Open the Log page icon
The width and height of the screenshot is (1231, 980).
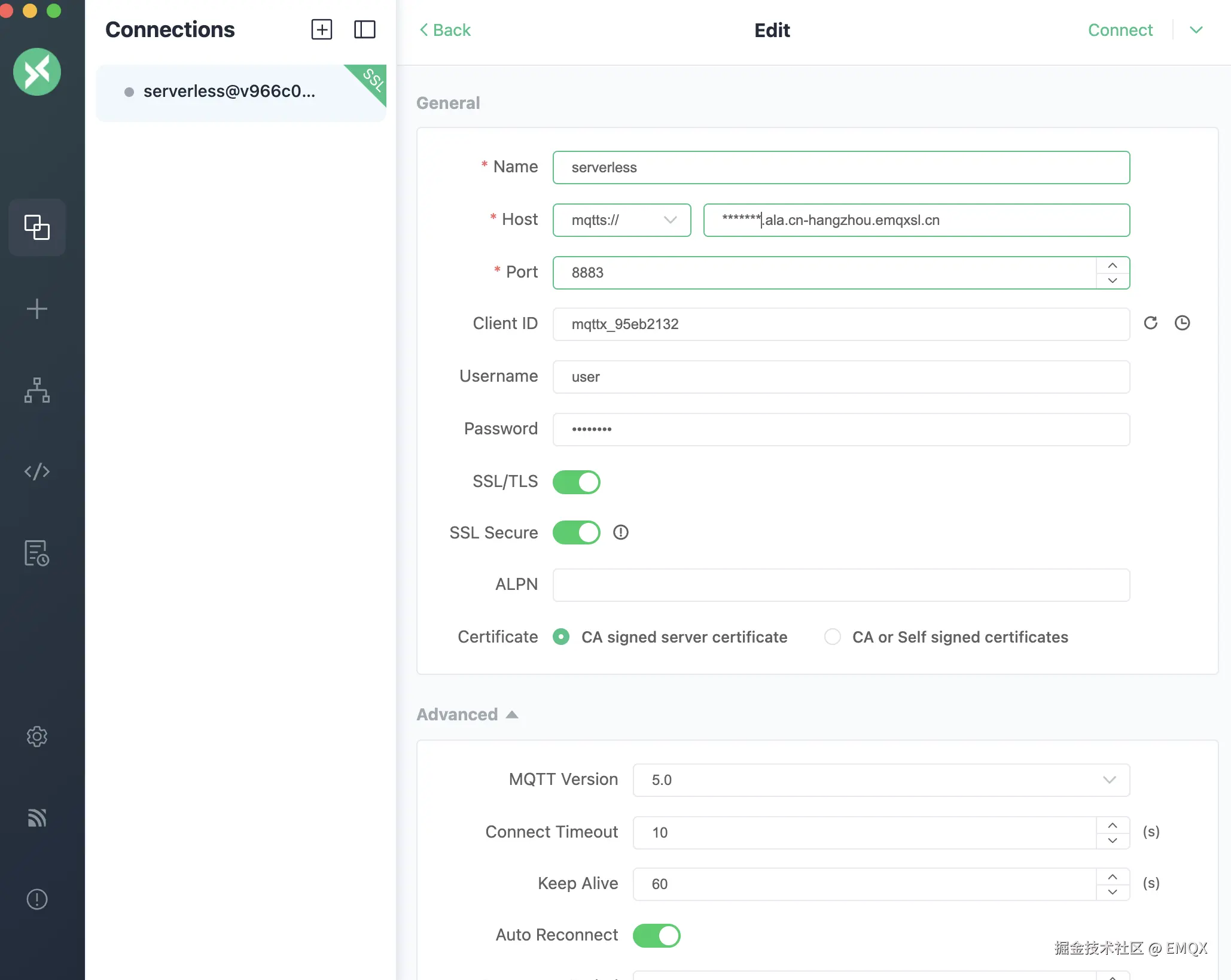point(36,553)
